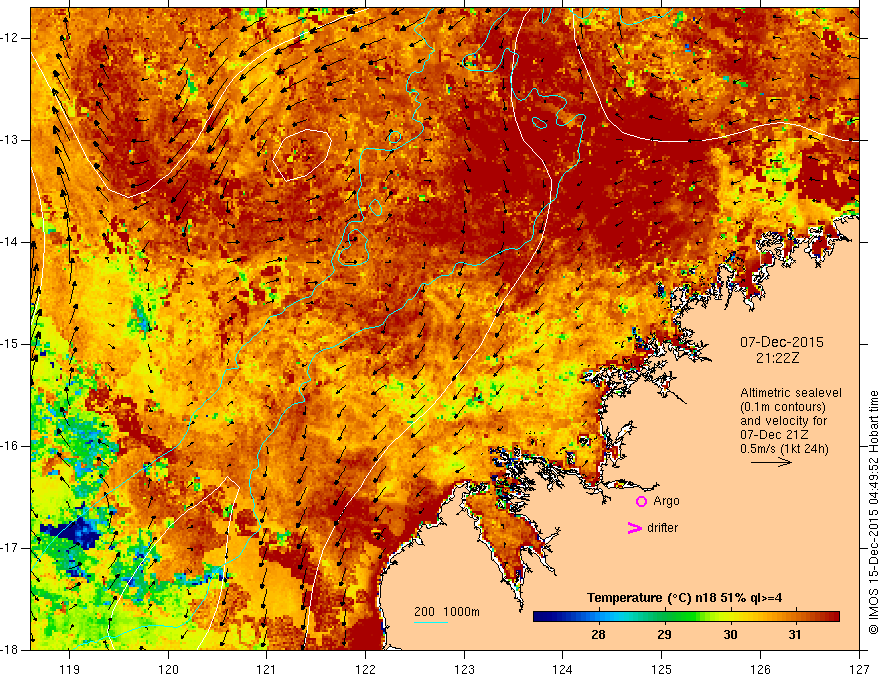Click the latitude axis label -14

(11, 242)
